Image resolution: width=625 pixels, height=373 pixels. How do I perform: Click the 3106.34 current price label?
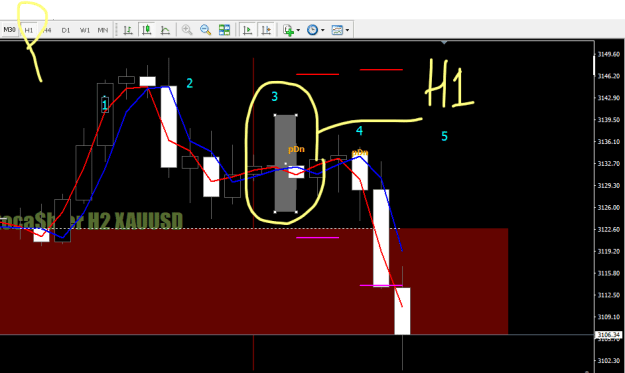(609, 335)
